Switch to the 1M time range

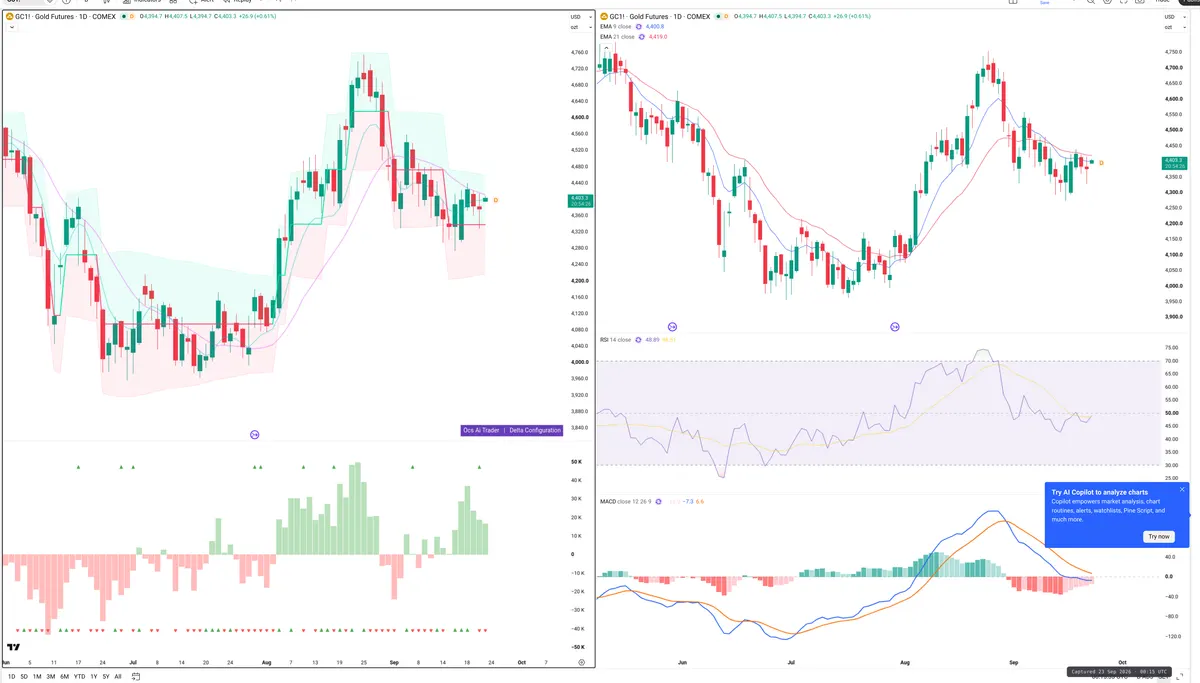[x=37, y=677]
